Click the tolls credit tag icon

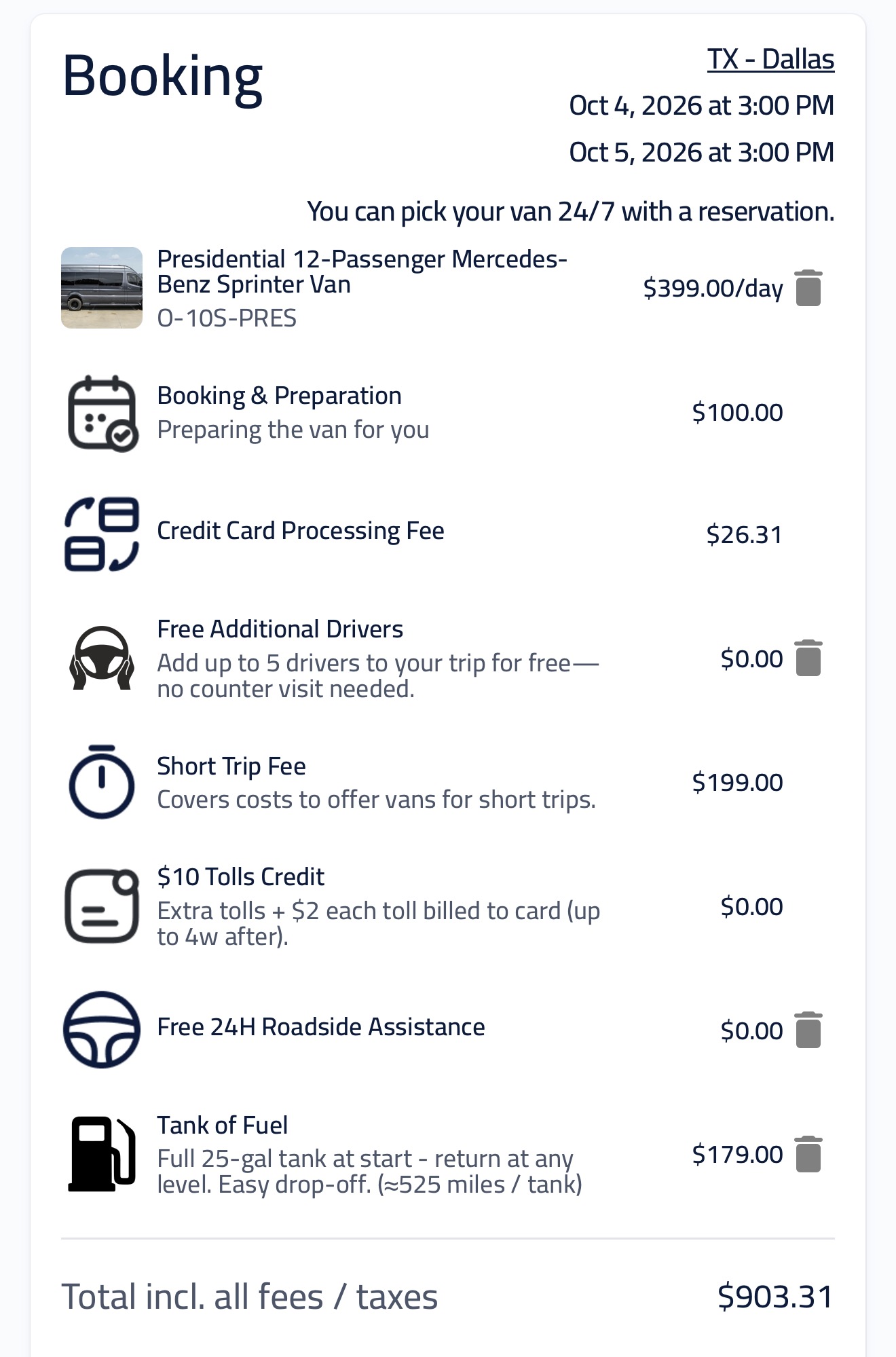coord(102,906)
